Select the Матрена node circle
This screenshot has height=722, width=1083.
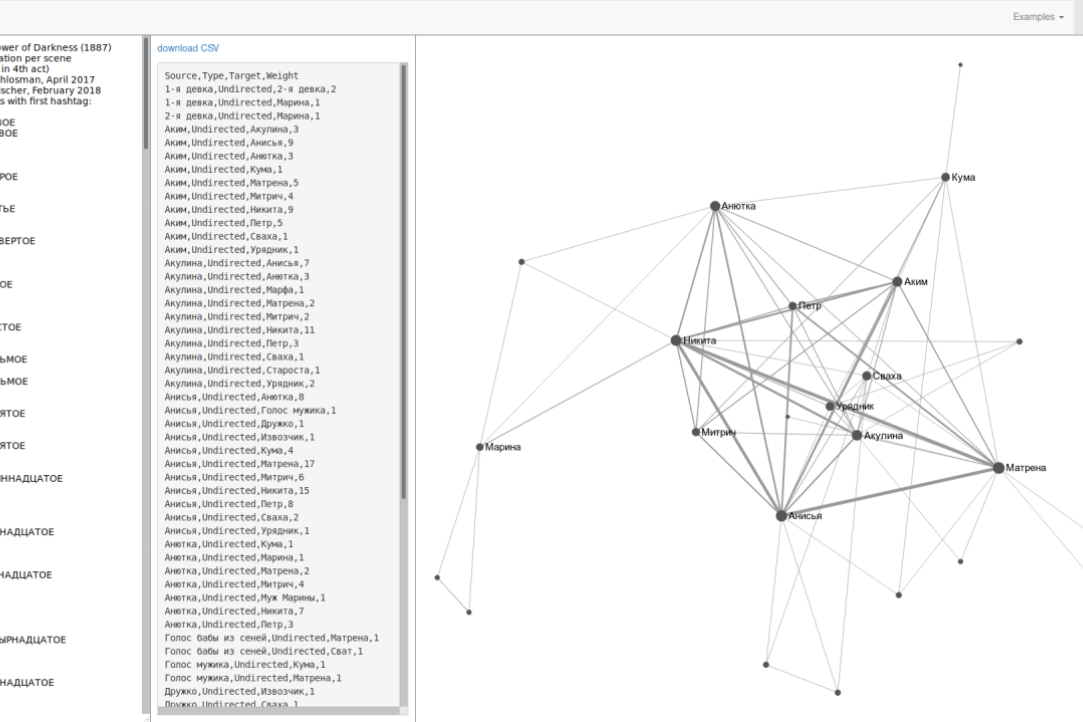tap(998, 467)
